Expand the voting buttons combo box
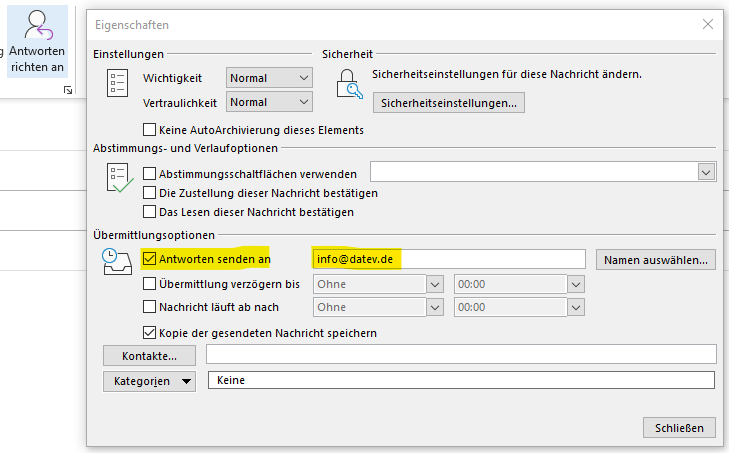Screen dimensions: 729x453 pyautogui.click(x=706, y=173)
